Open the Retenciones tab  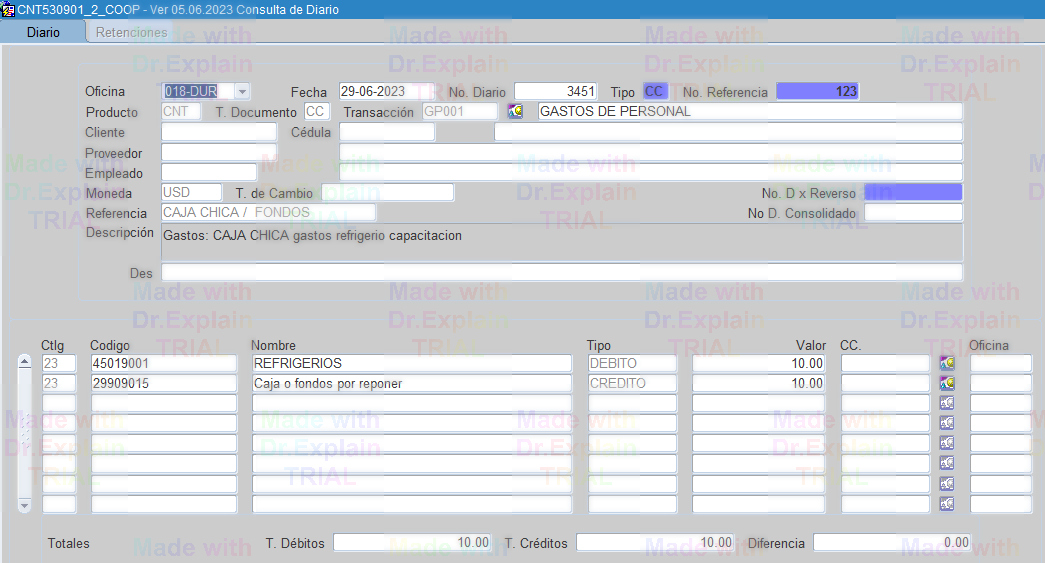[x=131, y=32]
